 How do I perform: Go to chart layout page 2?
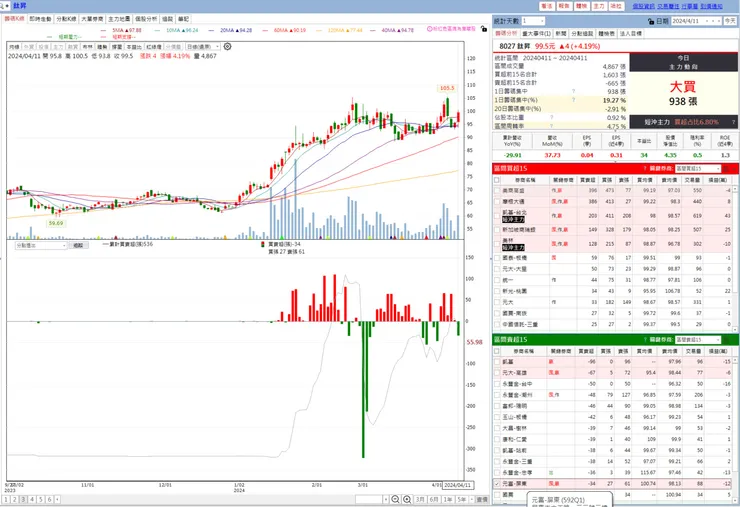[15, 499]
